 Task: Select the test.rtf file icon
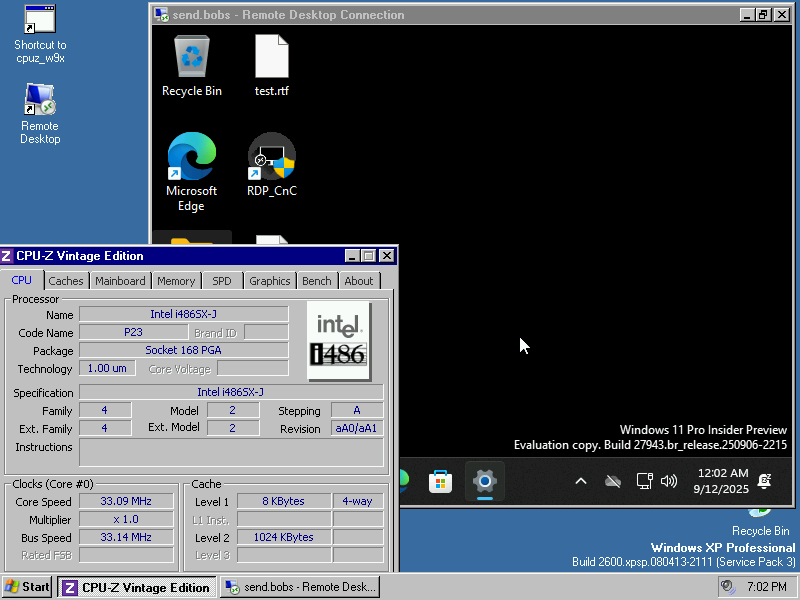[271, 66]
